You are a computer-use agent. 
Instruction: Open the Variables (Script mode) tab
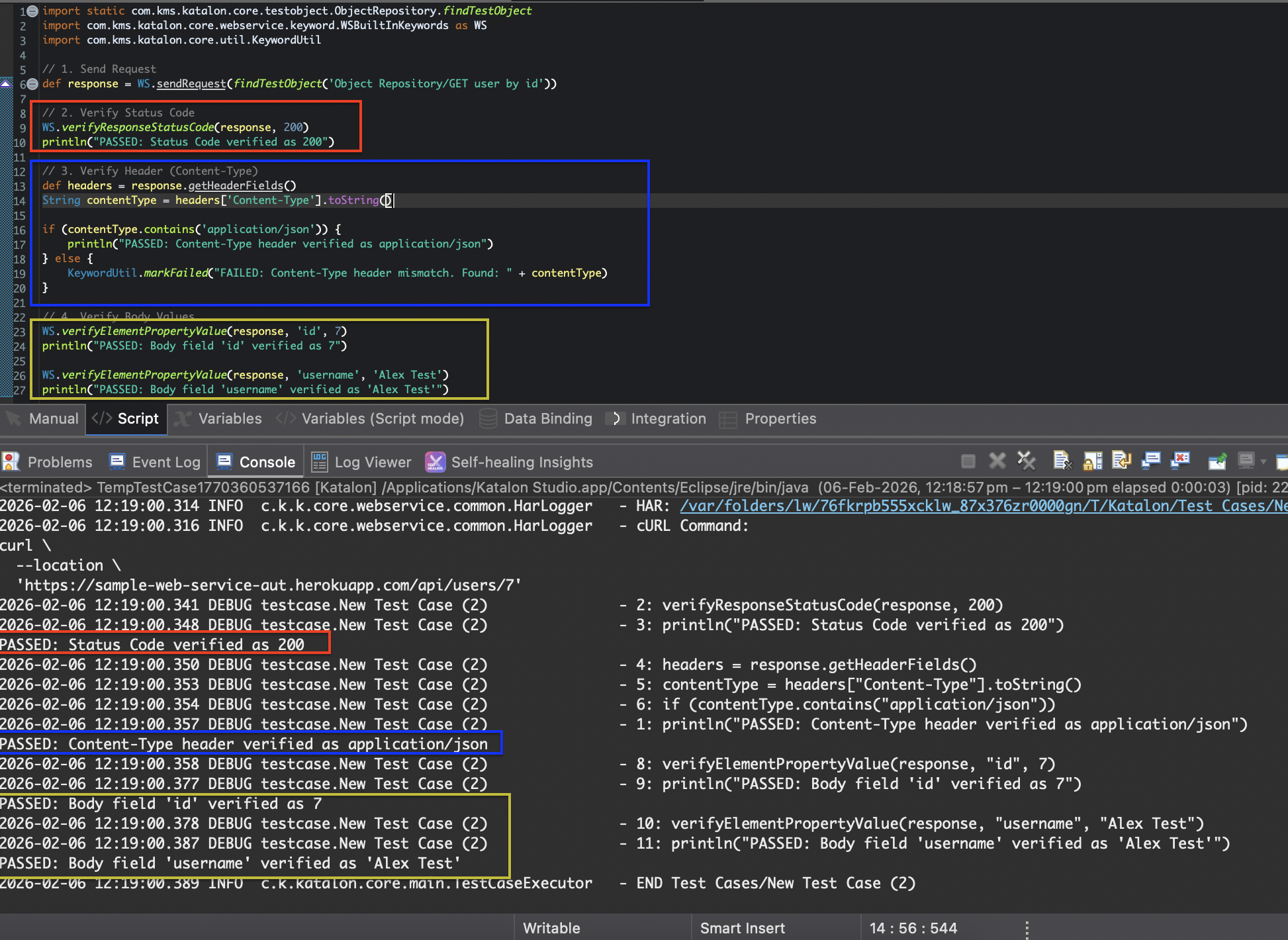382,418
